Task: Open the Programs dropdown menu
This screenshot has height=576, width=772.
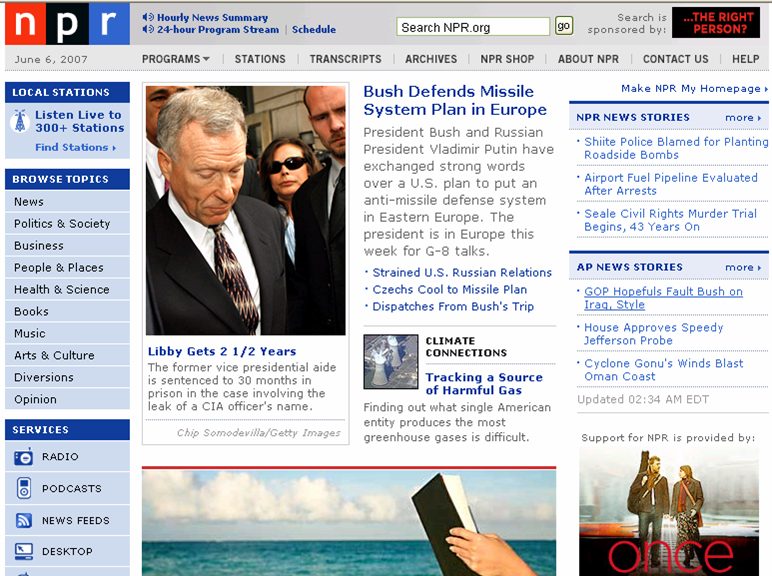Action: [176, 59]
